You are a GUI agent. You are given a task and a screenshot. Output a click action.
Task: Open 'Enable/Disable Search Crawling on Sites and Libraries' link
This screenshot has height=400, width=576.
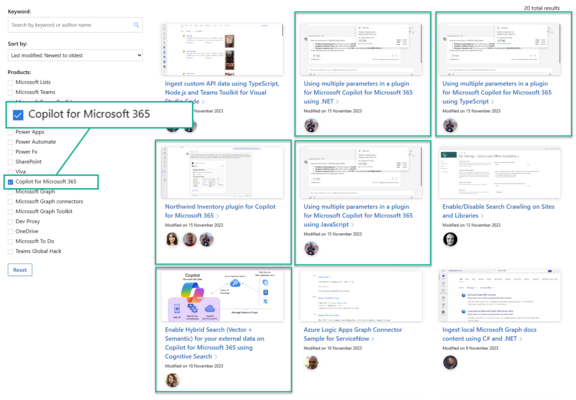498,211
